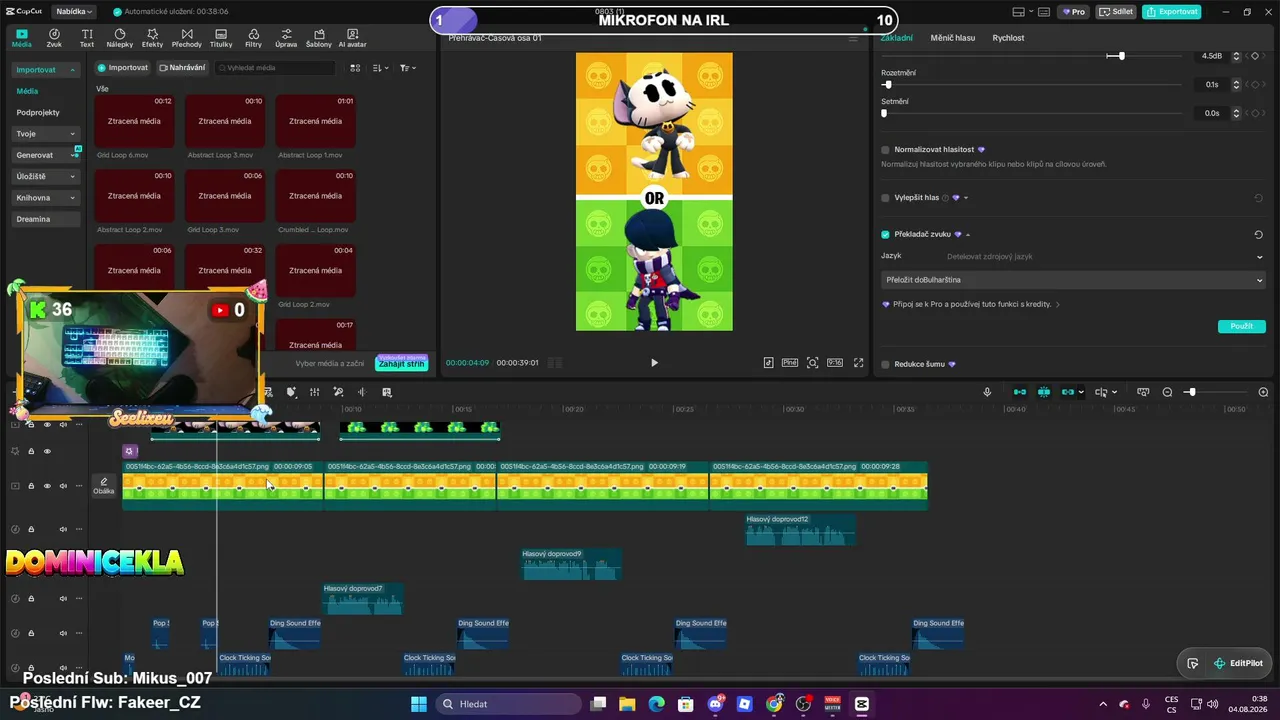Switch to the Měnič hlasu tab
Screen dimensions: 1280x720
click(952, 38)
